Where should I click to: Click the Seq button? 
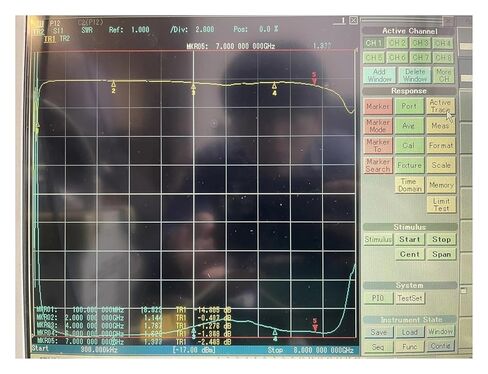(x=378, y=347)
